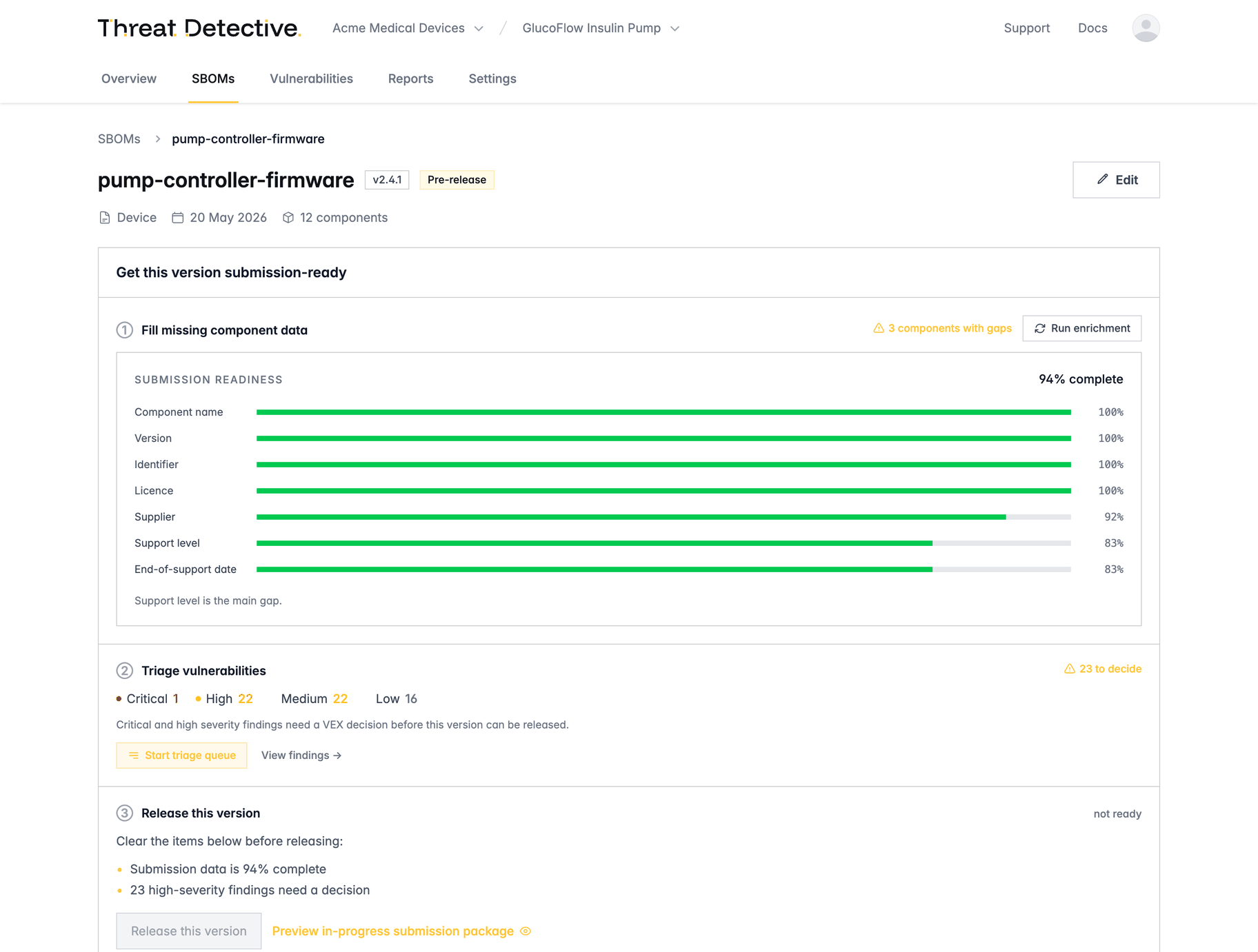Click '23 high-severity findings need a decision'
The height and width of the screenshot is (952, 1258).
[250, 890]
